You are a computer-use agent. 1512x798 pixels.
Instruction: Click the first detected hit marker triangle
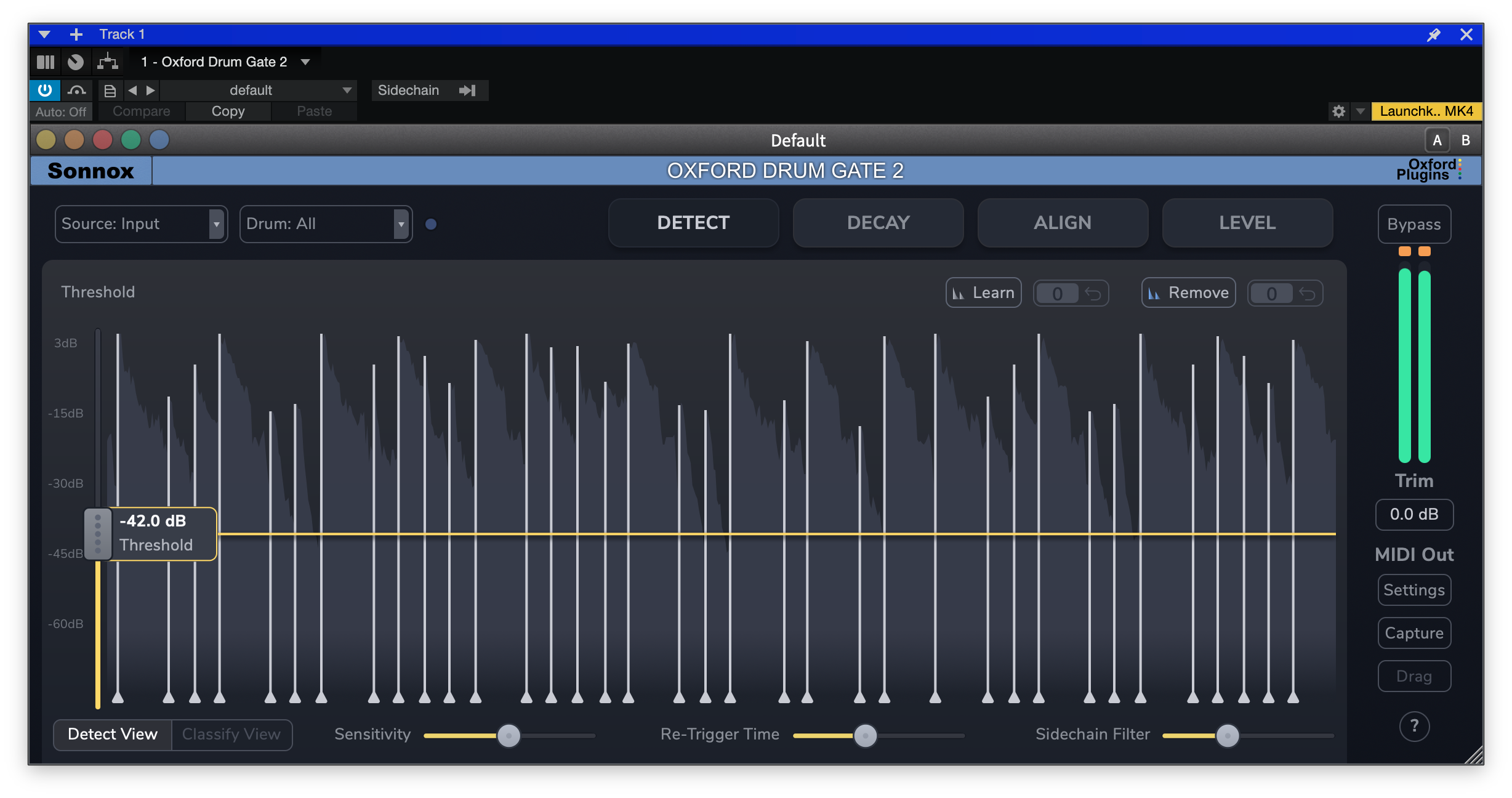point(118,697)
